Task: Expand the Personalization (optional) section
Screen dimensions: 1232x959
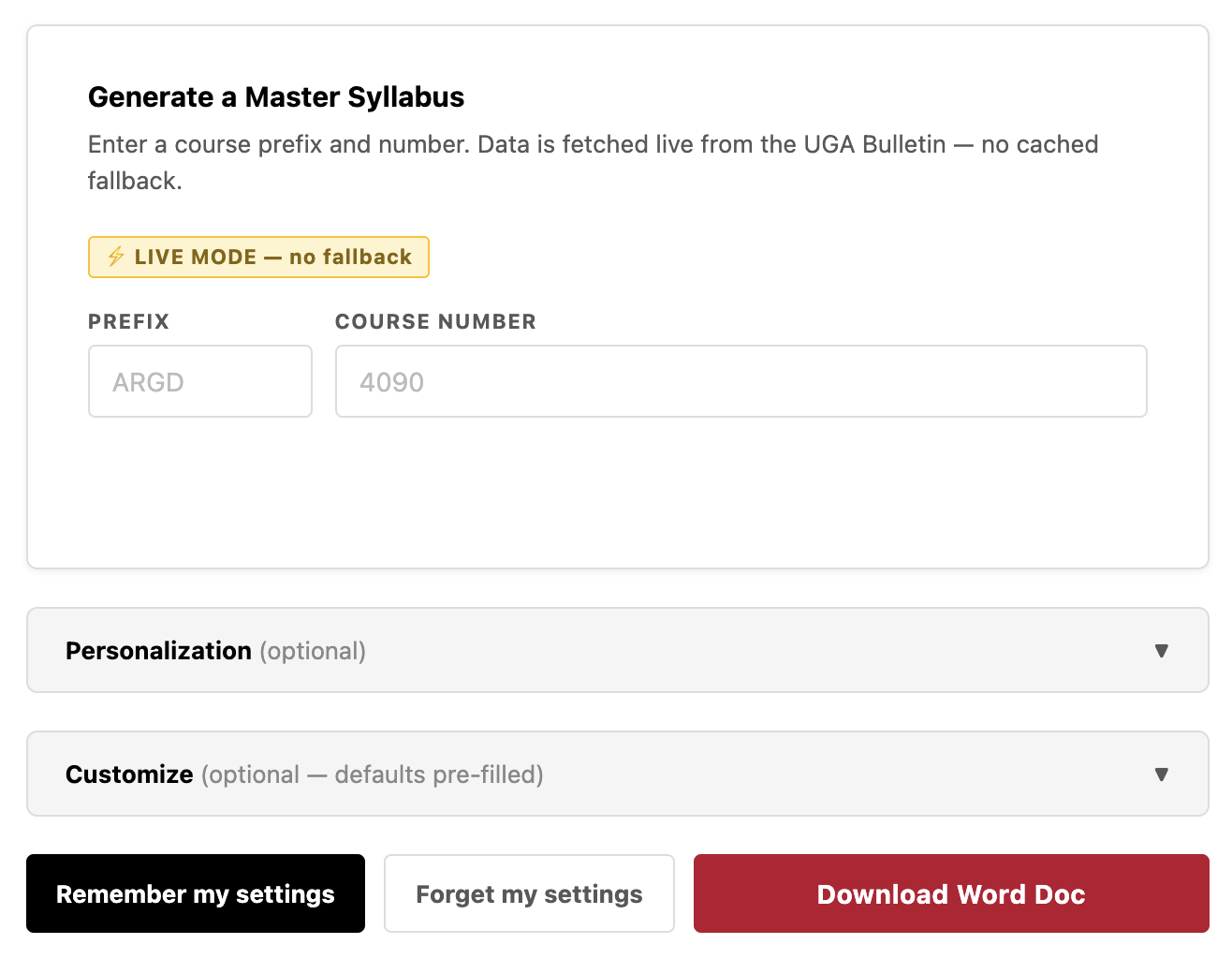Action: click(618, 650)
